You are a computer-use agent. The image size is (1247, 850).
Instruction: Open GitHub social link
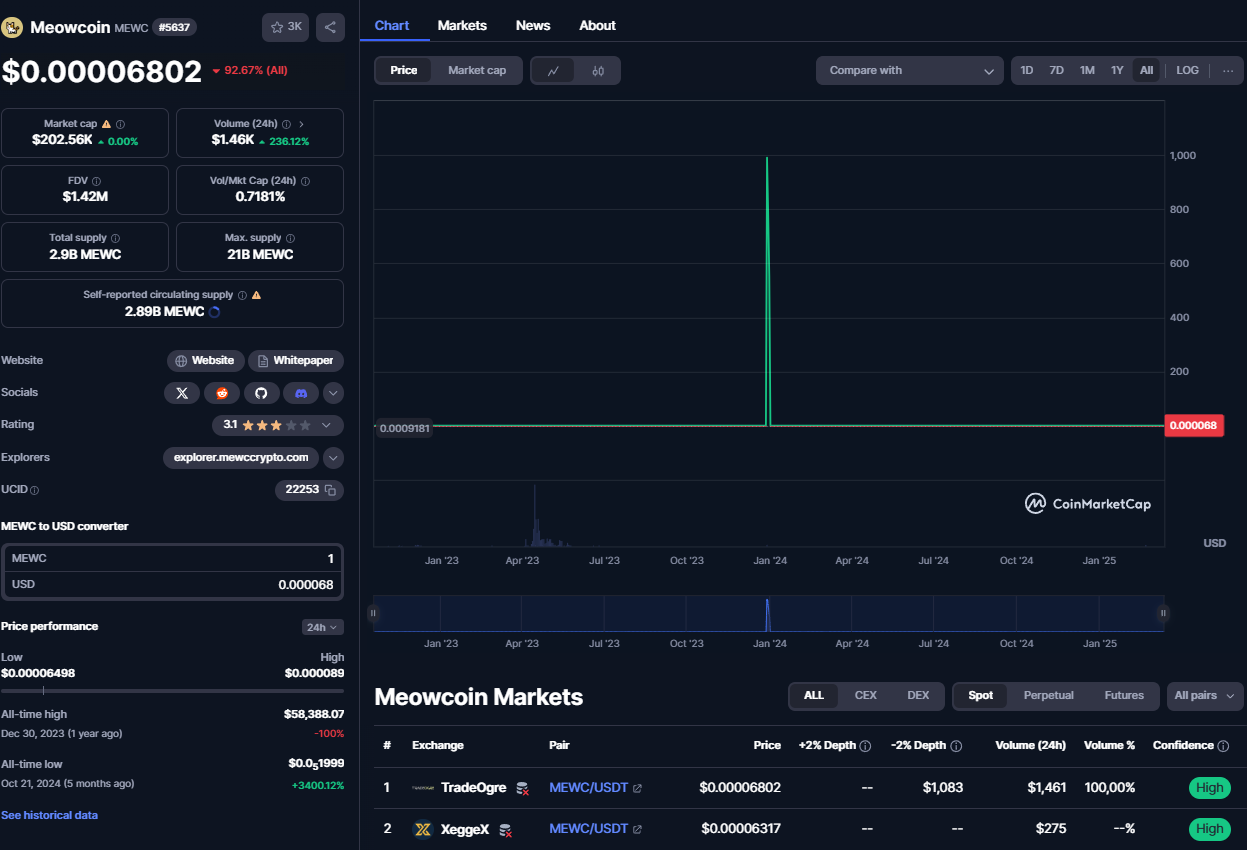(261, 393)
